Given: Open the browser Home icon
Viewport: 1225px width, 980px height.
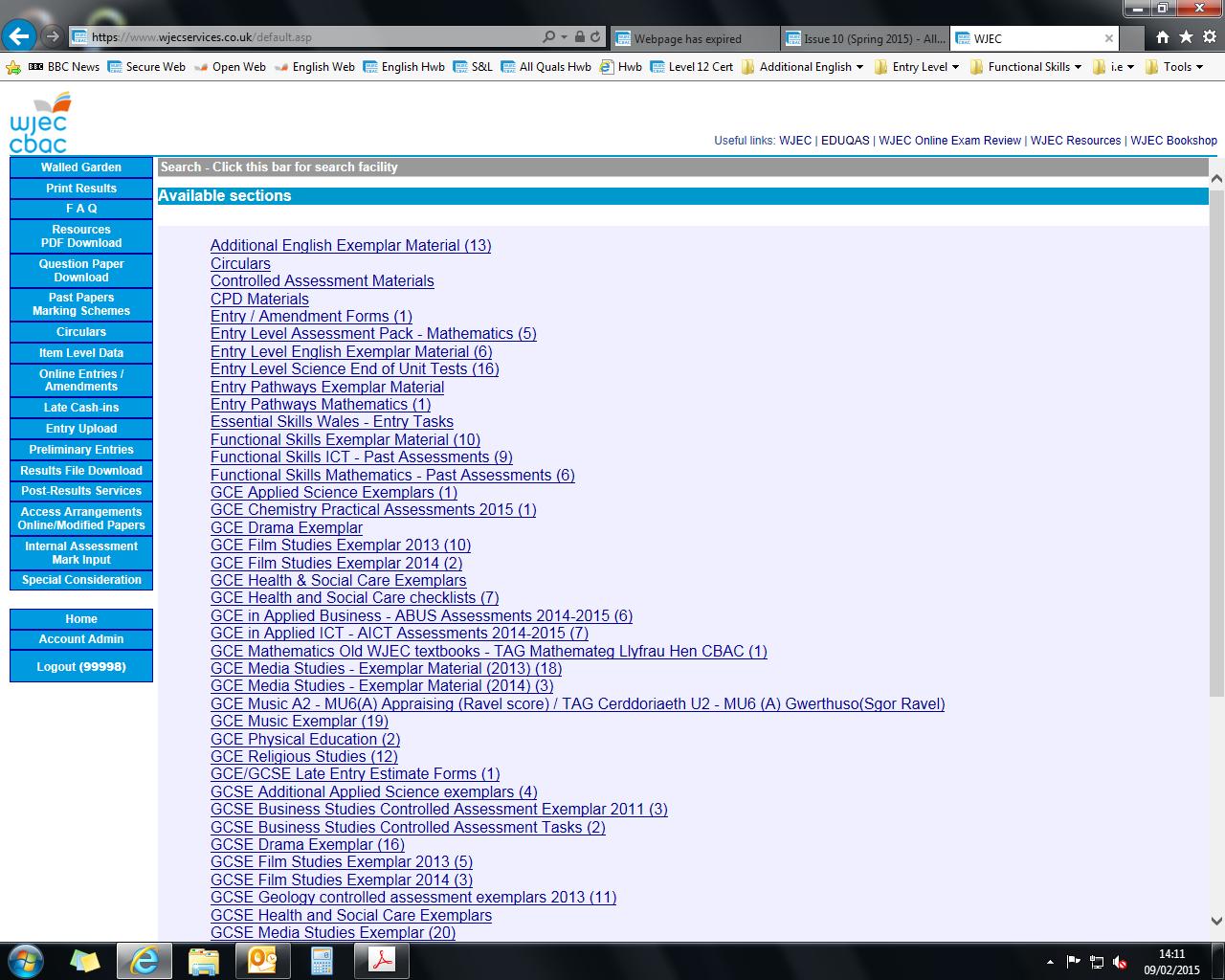Looking at the screenshot, I should 1162,37.
